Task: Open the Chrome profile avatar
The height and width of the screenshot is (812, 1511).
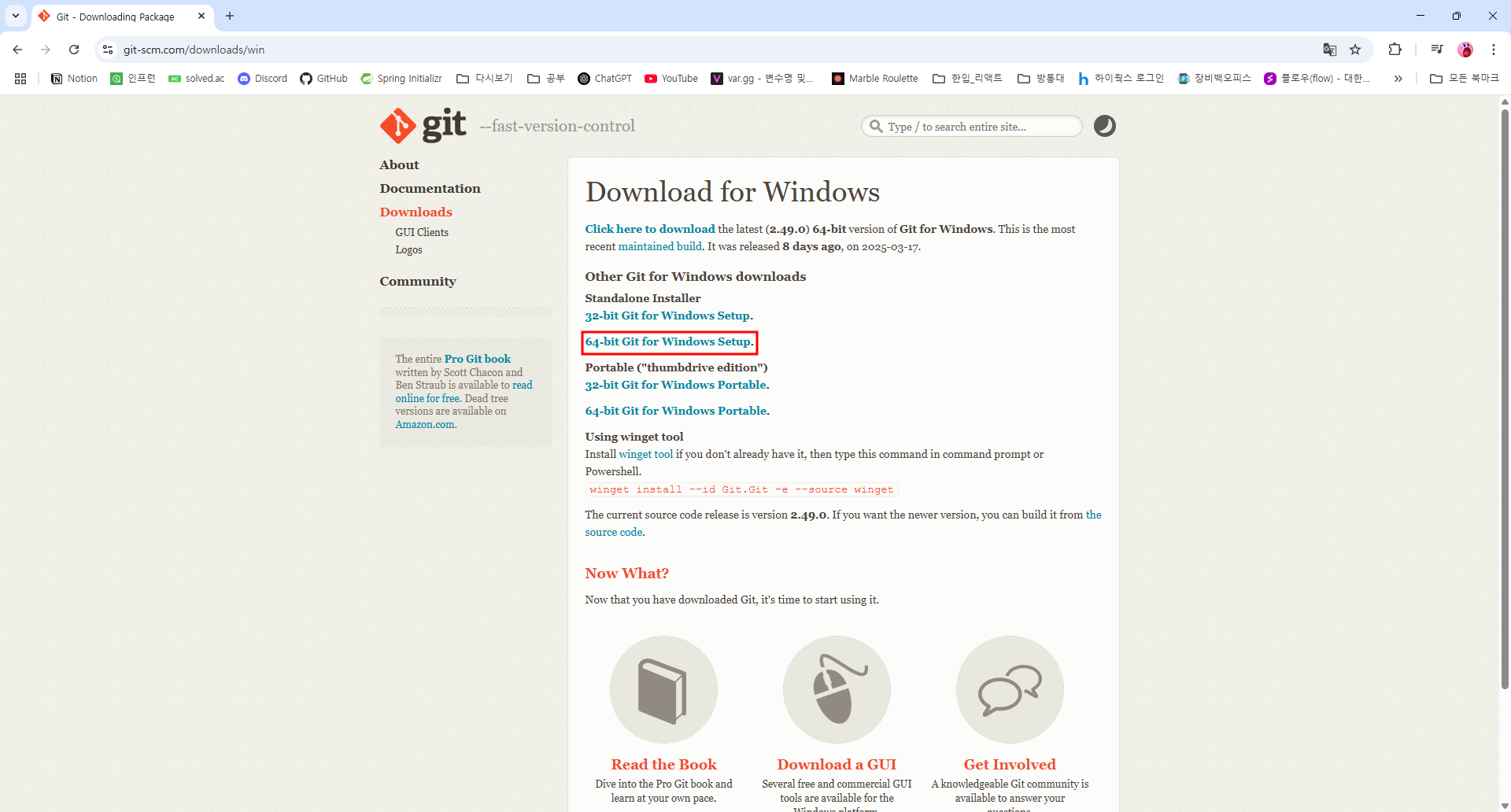Action: pos(1465,50)
